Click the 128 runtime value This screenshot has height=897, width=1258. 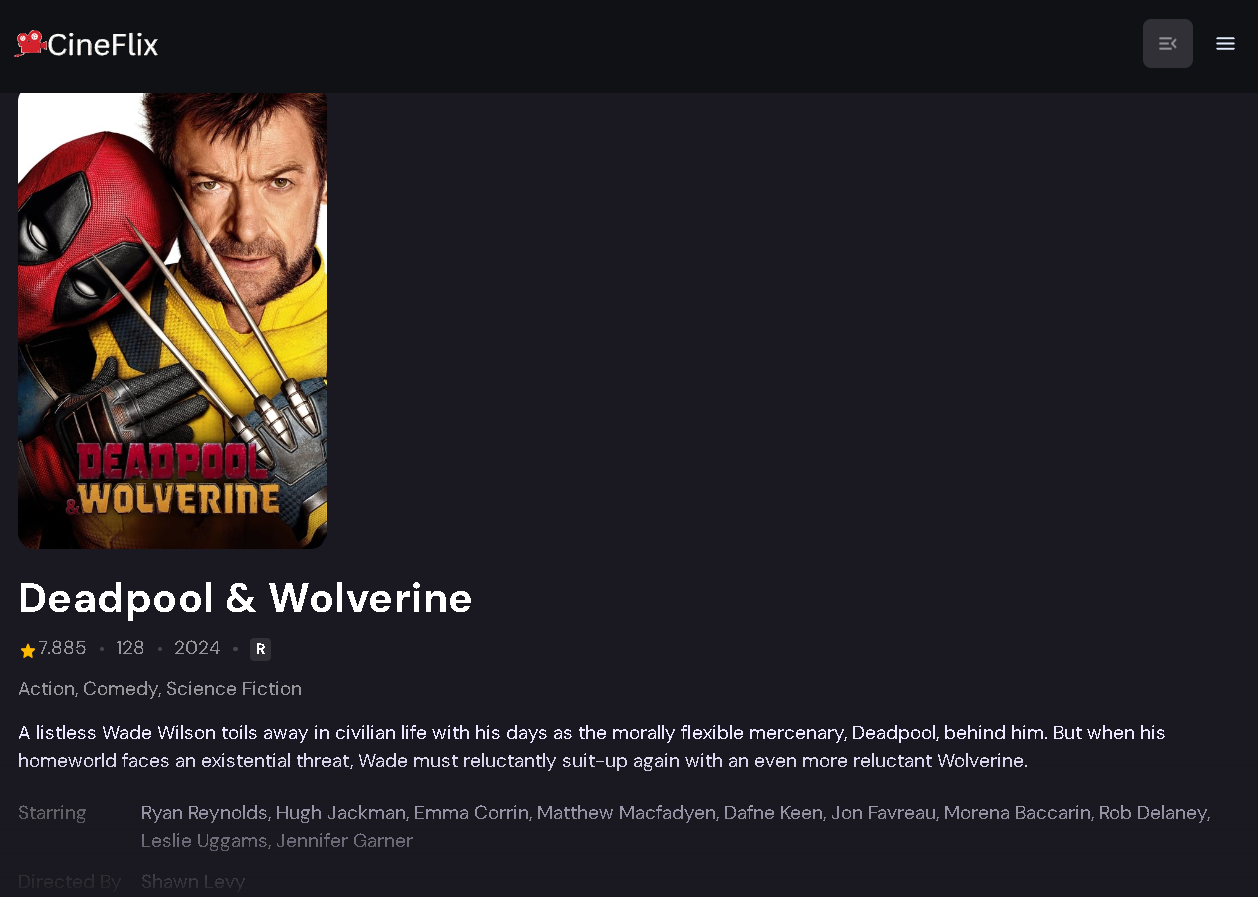pyautogui.click(x=130, y=648)
